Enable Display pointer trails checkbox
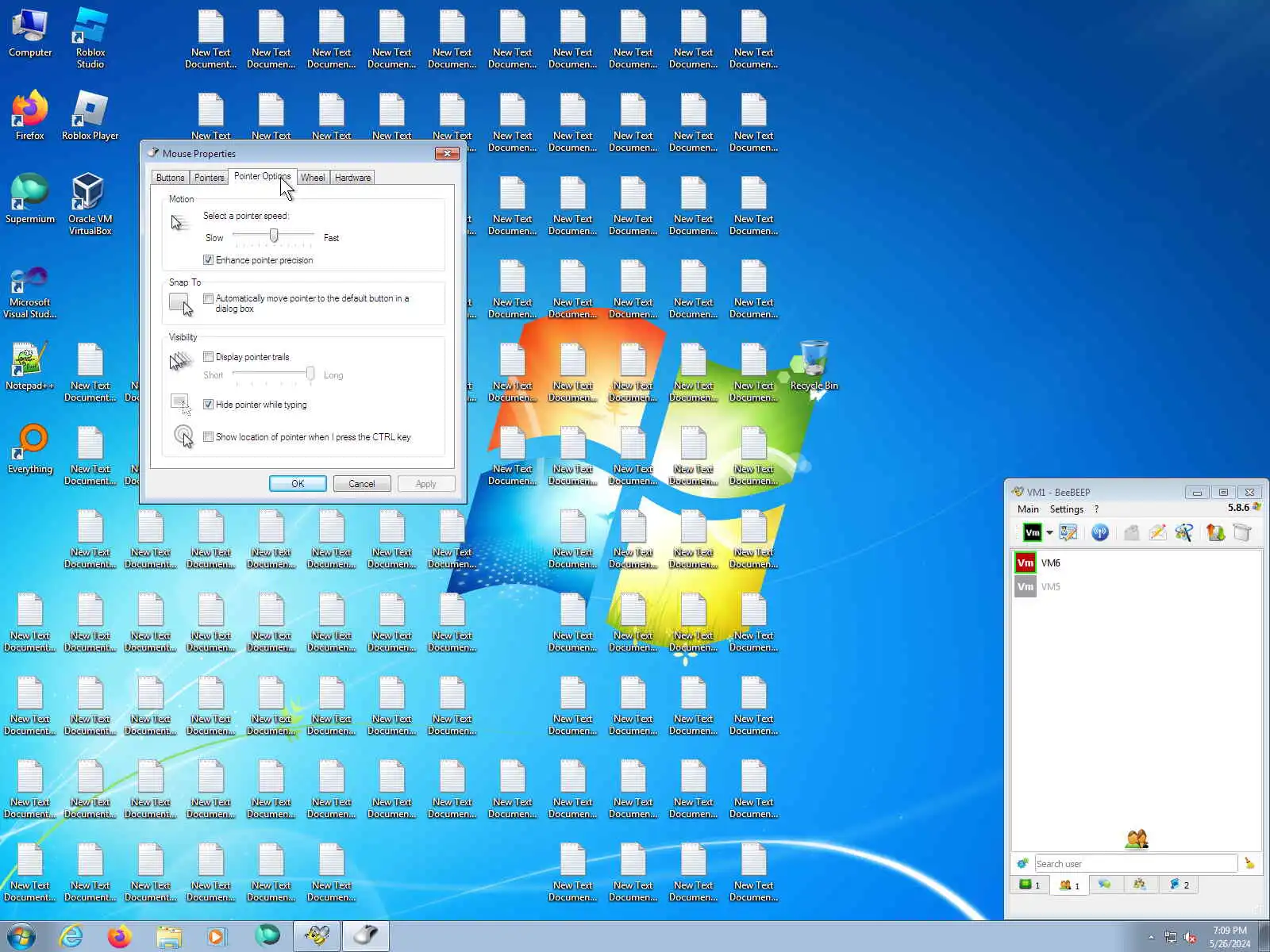 click(x=208, y=357)
